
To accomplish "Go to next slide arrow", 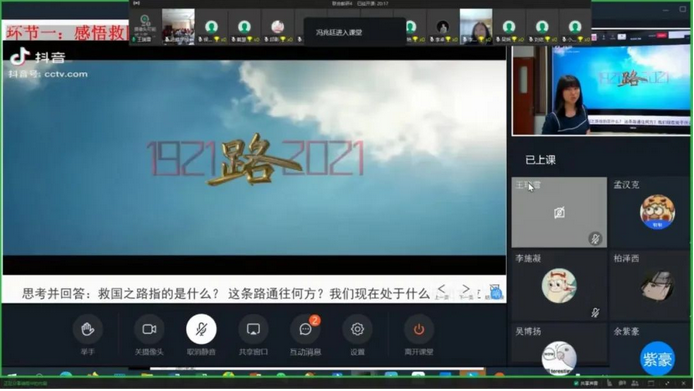I will coord(466,289).
